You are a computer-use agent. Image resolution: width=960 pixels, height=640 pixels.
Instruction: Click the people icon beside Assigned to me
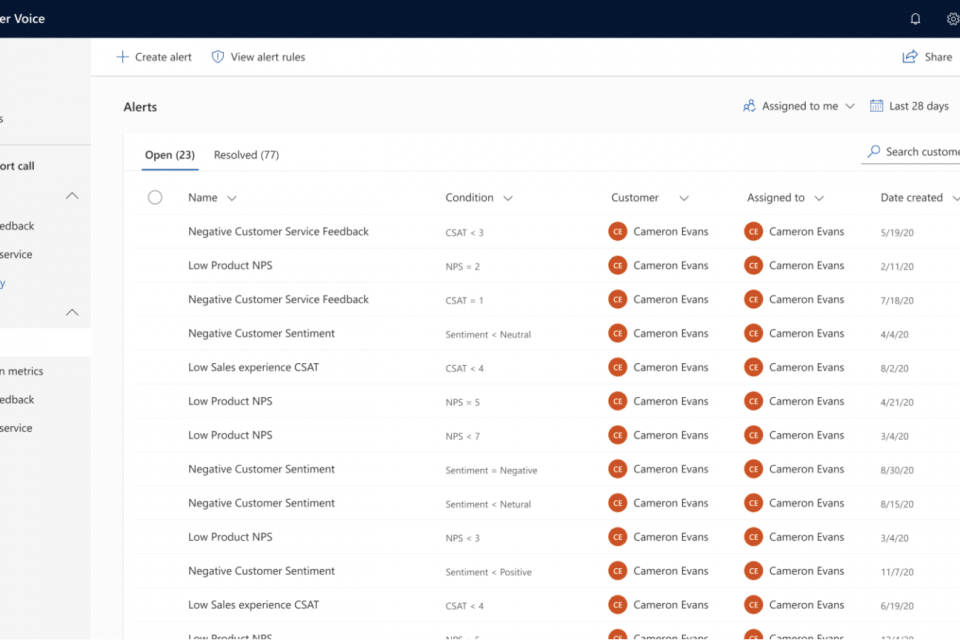click(749, 106)
